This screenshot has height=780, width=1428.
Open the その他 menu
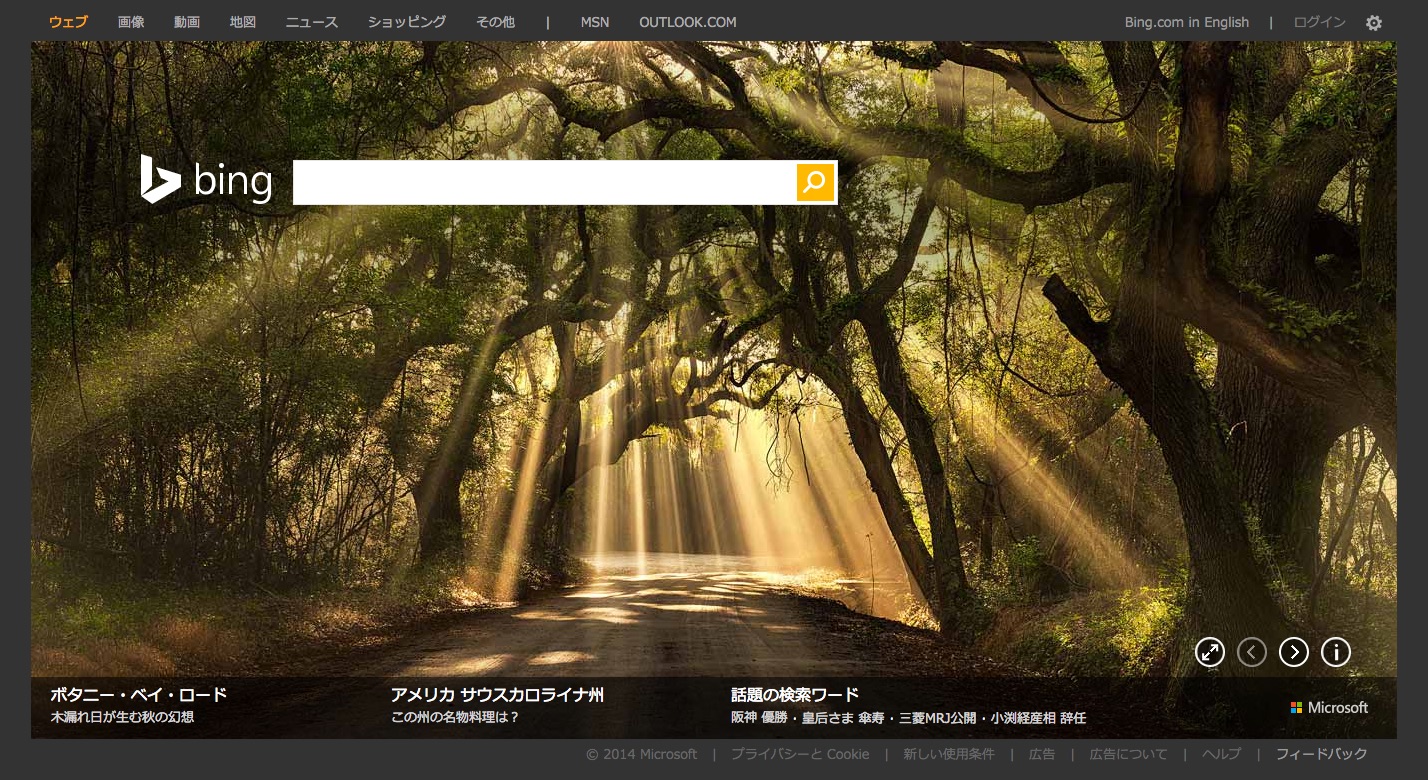pyautogui.click(x=495, y=22)
